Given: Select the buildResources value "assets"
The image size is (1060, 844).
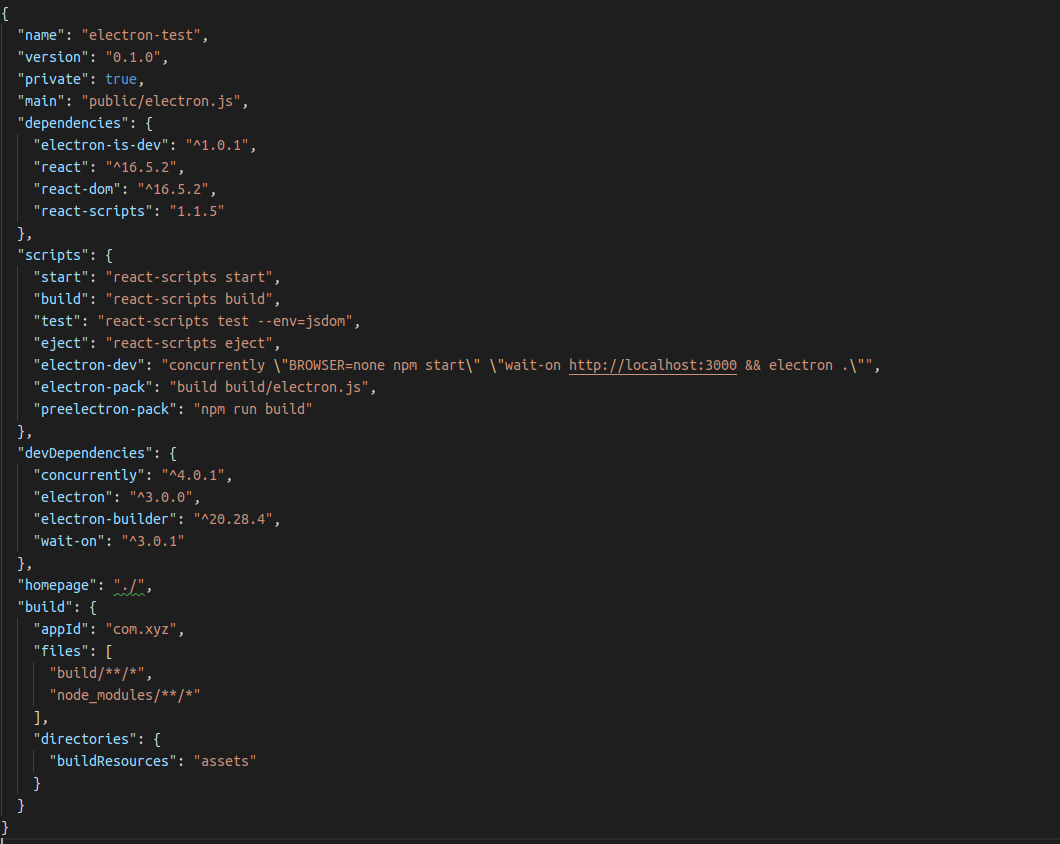Looking at the screenshot, I should click(x=224, y=760).
